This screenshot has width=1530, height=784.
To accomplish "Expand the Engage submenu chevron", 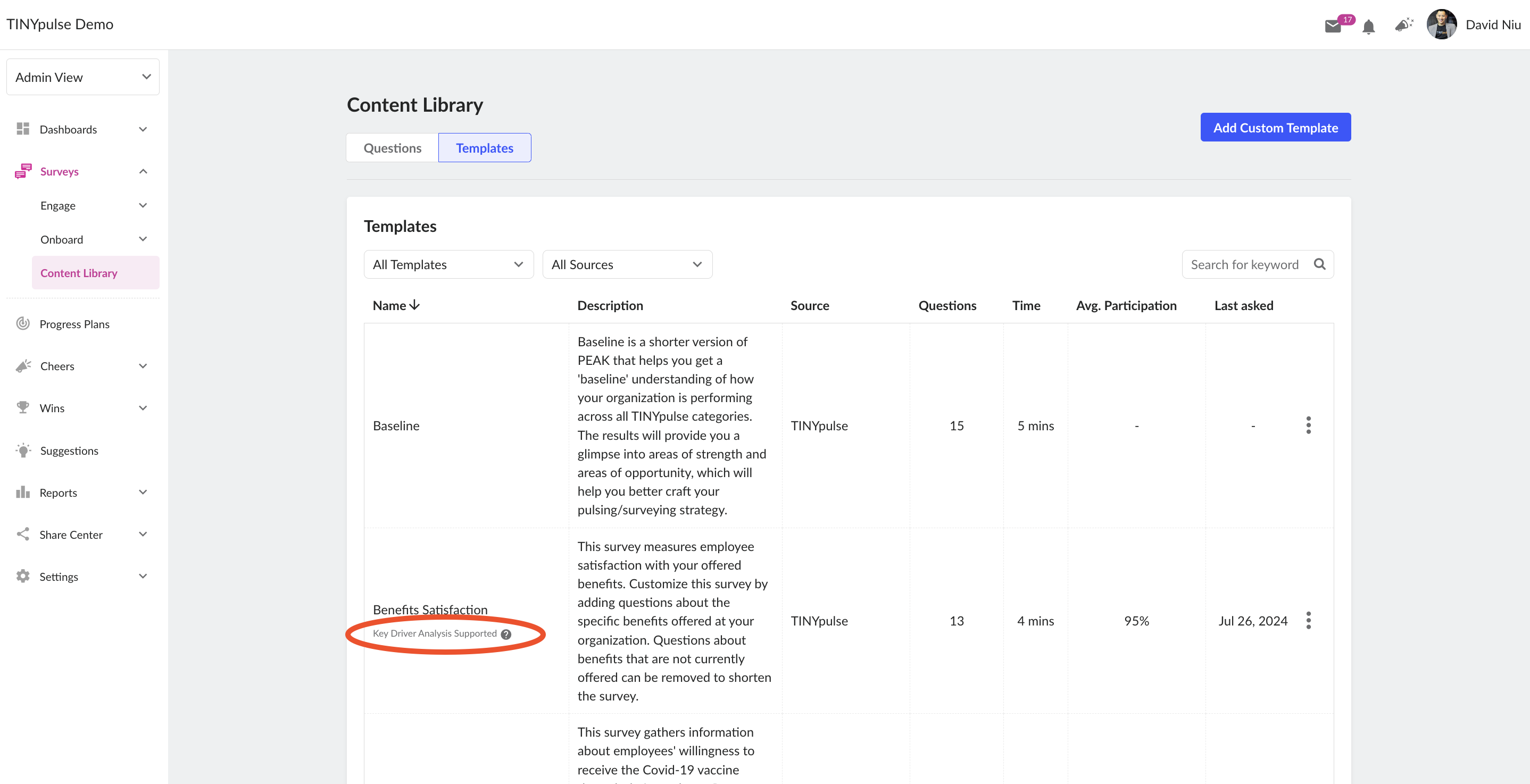I will point(143,205).
